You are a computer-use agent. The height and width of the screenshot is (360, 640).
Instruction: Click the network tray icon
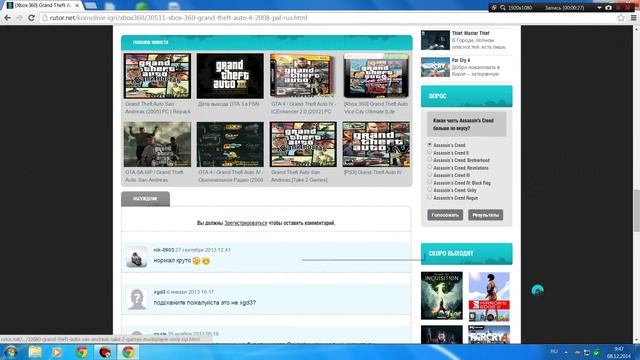[x=587, y=352]
